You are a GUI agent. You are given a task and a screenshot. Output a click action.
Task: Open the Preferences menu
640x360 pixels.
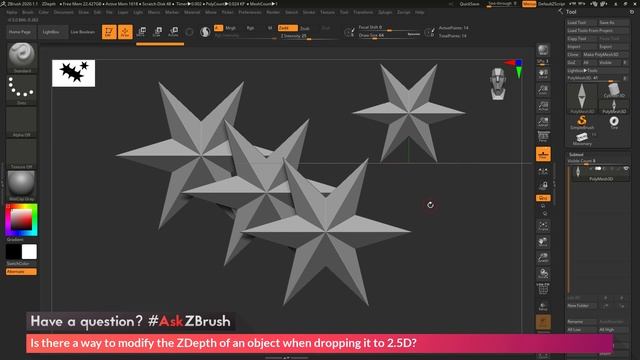point(250,13)
